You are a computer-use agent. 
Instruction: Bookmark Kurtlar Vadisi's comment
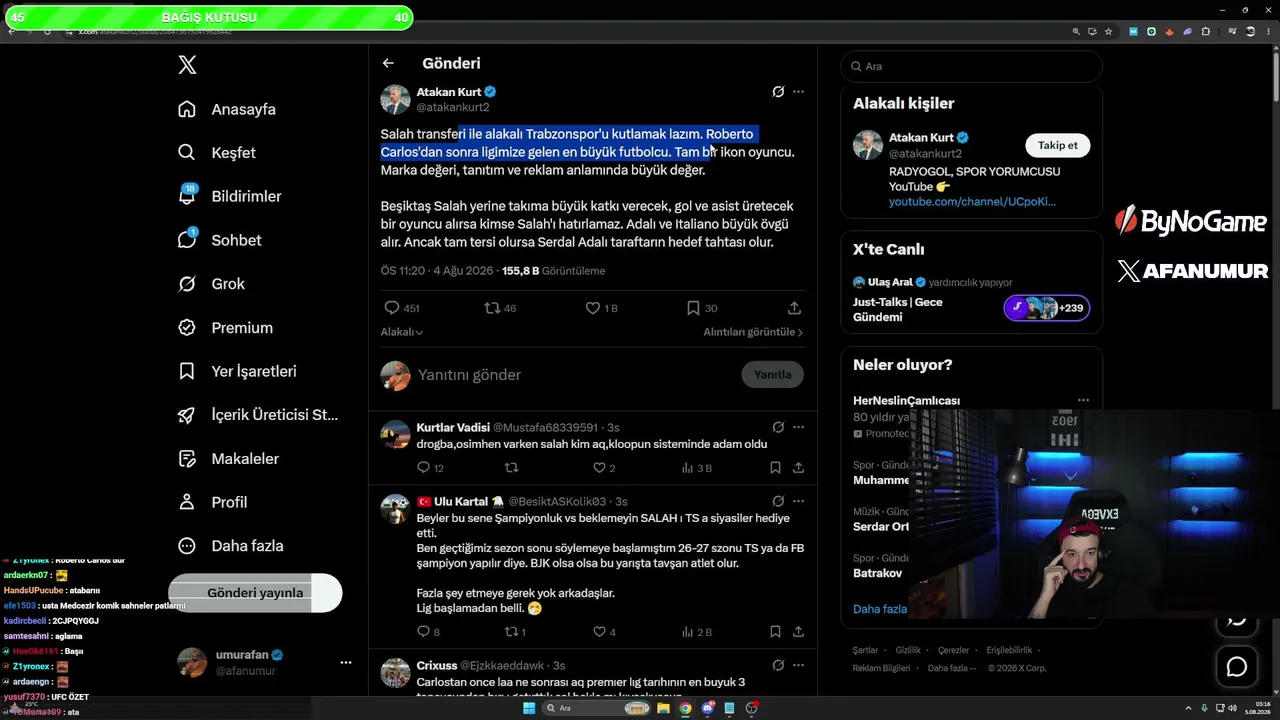[775, 467]
